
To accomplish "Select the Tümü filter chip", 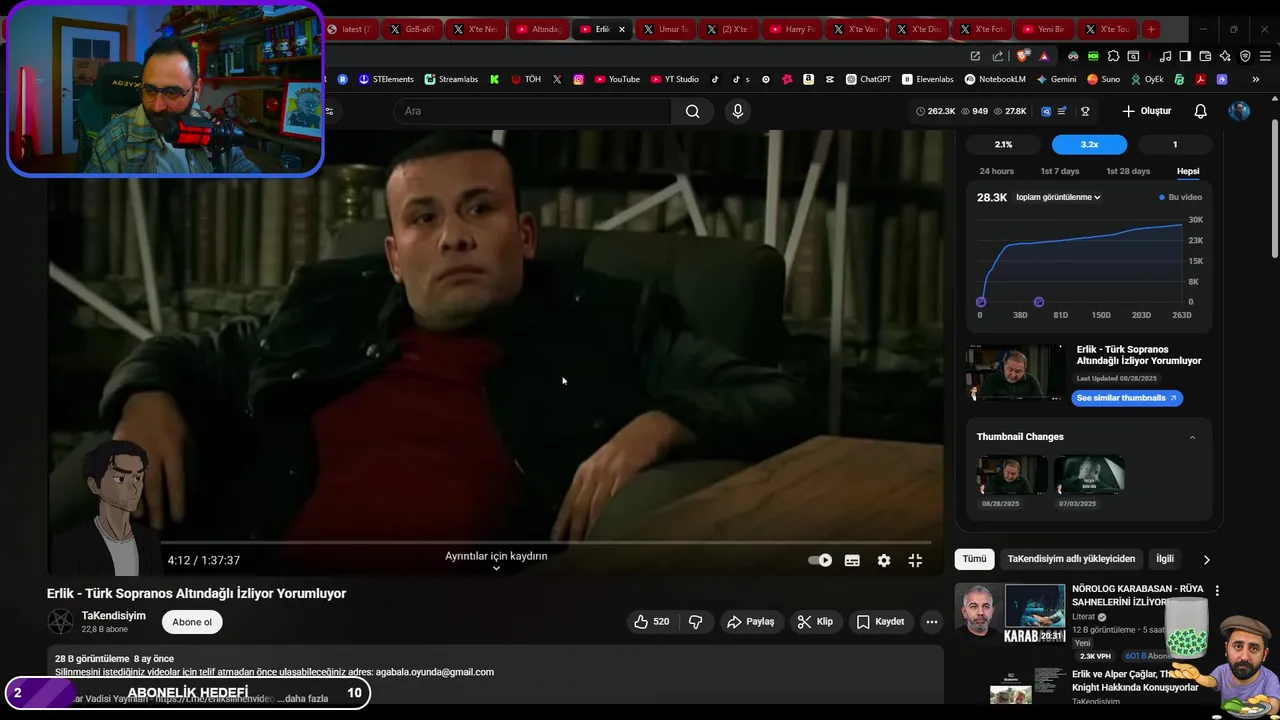I will 974,559.
